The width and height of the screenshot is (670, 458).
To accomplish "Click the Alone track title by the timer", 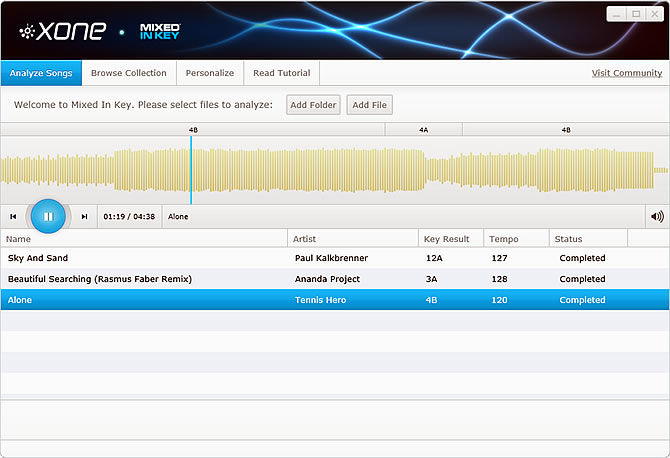I will click(x=178, y=217).
